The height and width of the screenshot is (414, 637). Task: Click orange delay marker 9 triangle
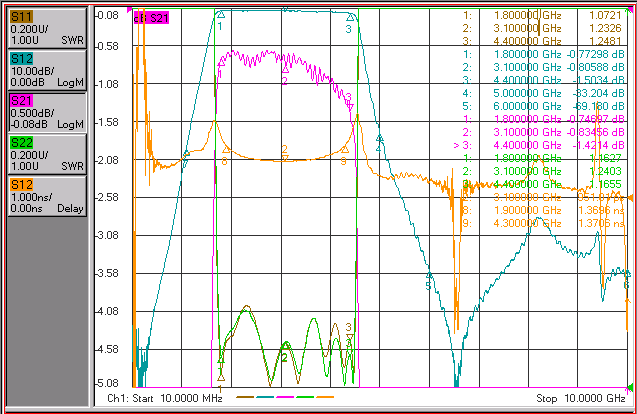pos(344,150)
